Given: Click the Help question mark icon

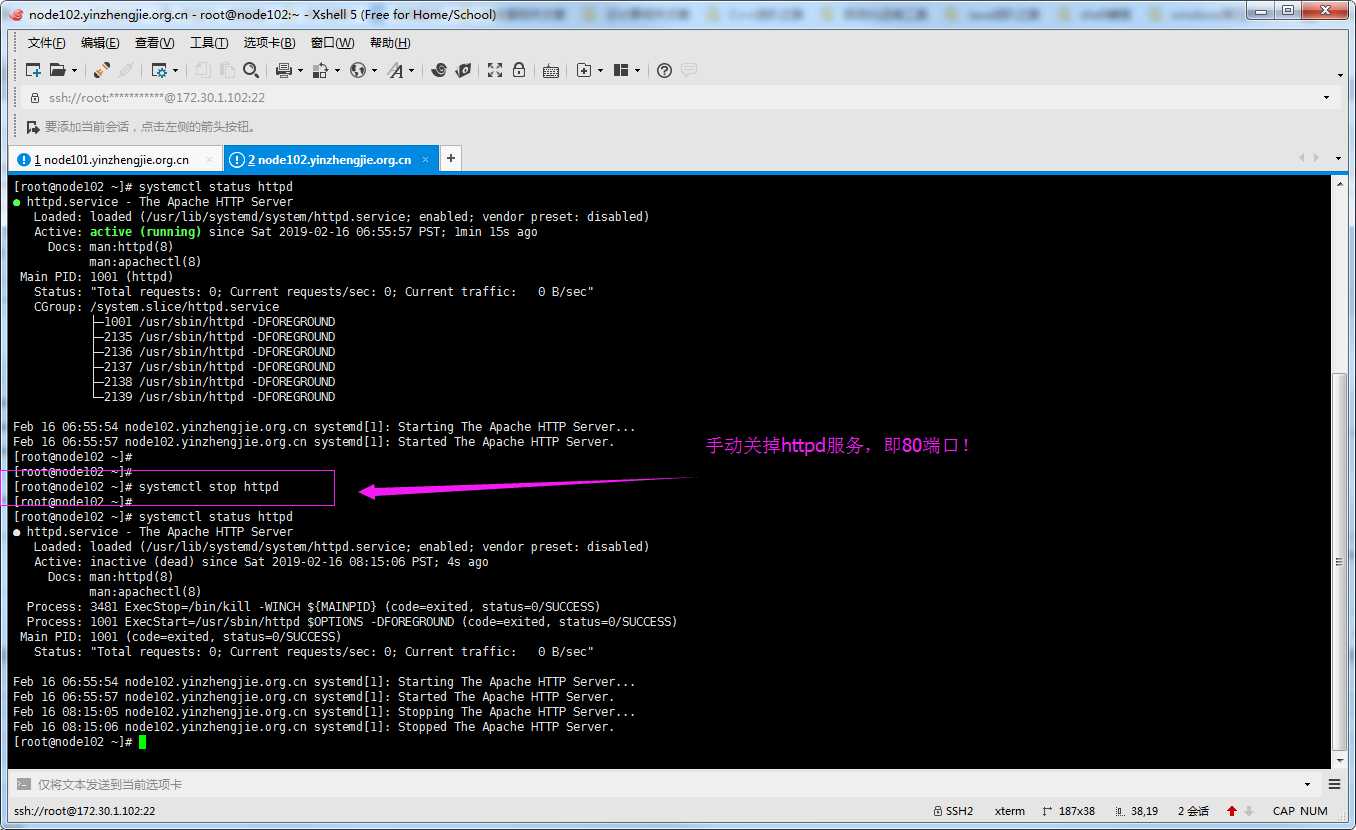Looking at the screenshot, I should [665, 70].
